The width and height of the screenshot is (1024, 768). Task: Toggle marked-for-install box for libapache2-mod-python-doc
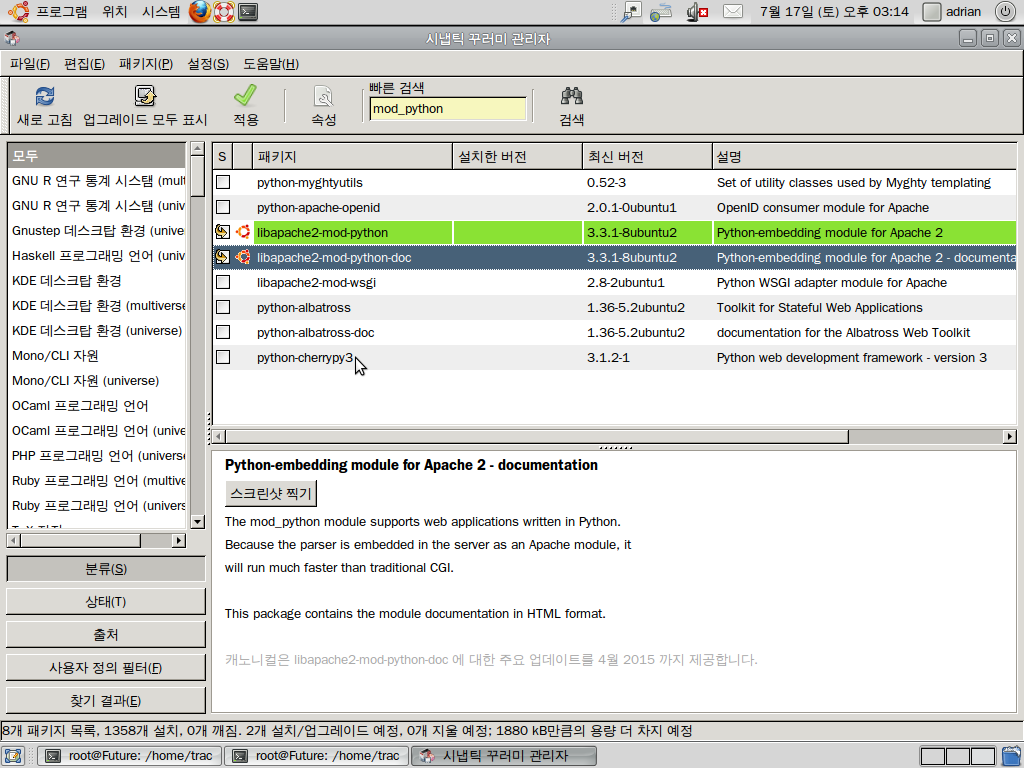223,257
